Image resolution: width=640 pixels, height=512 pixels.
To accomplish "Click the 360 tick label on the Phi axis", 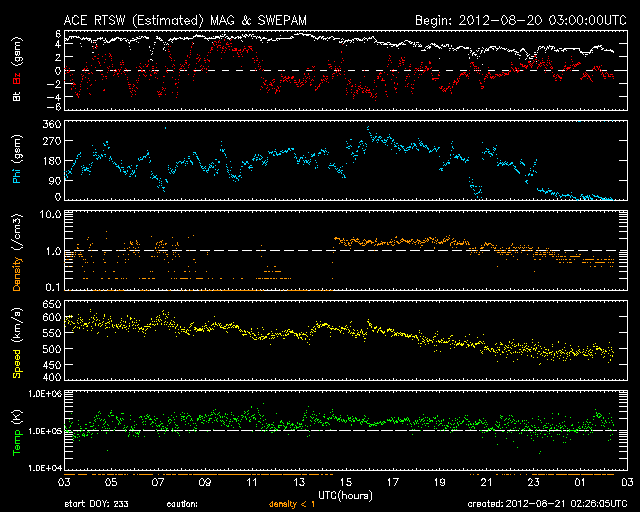I will (x=51, y=124).
